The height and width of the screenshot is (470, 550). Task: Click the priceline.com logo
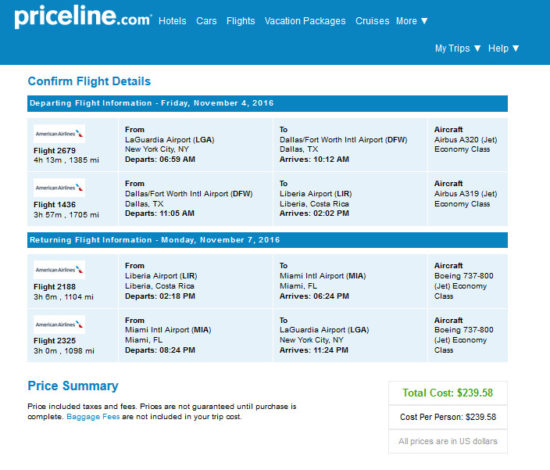(83, 16)
